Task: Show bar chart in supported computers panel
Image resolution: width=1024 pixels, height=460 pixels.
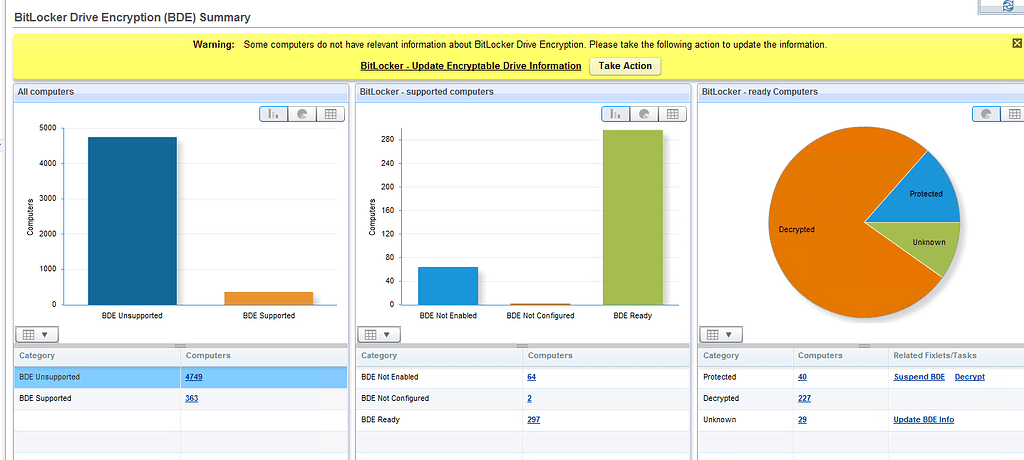Action: [x=616, y=114]
